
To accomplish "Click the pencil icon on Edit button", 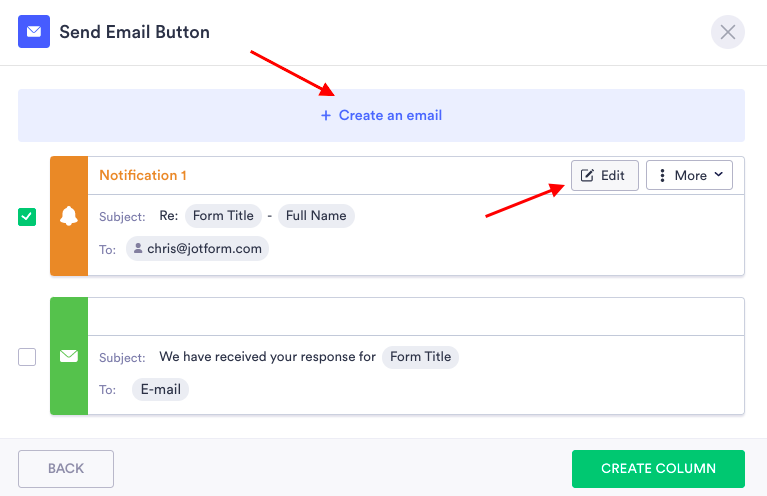I will (x=587, y=175).
